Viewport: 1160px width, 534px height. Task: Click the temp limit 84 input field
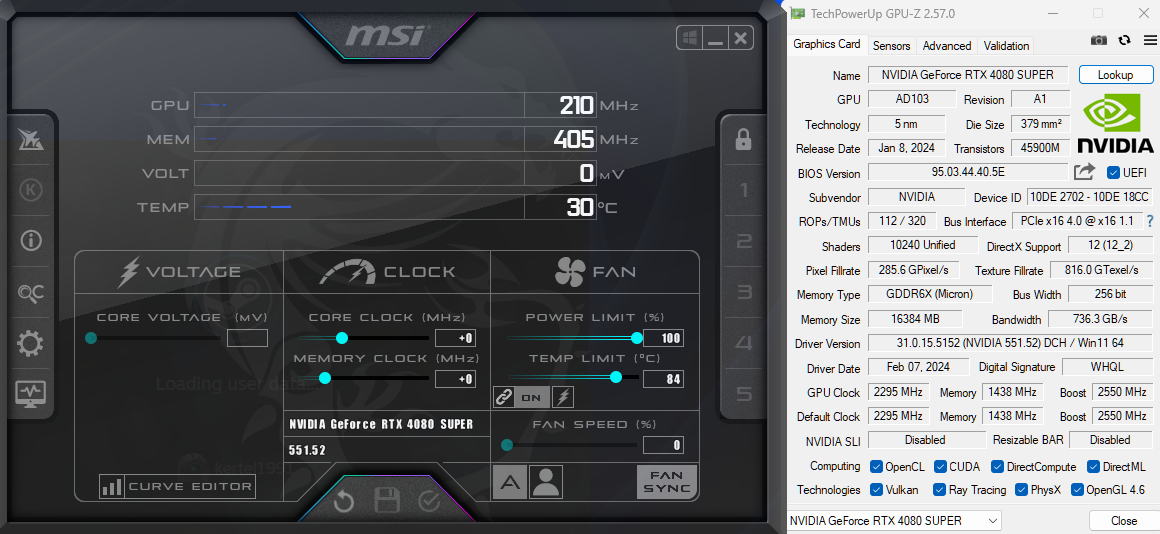663,379
